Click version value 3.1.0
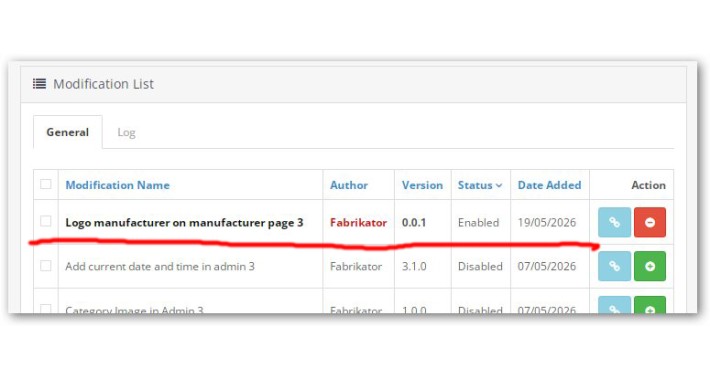 click(x=414, y=266)
